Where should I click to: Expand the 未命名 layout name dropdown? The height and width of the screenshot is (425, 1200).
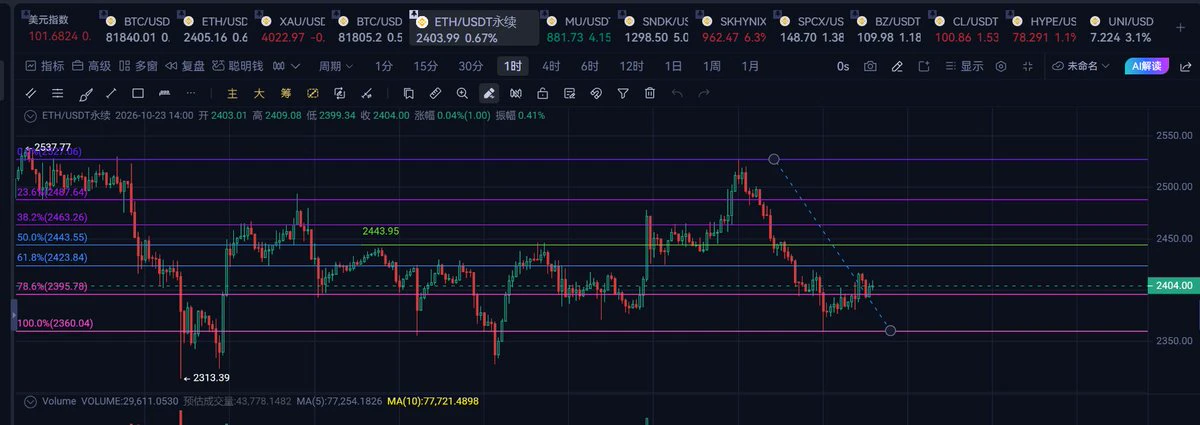1081,66
